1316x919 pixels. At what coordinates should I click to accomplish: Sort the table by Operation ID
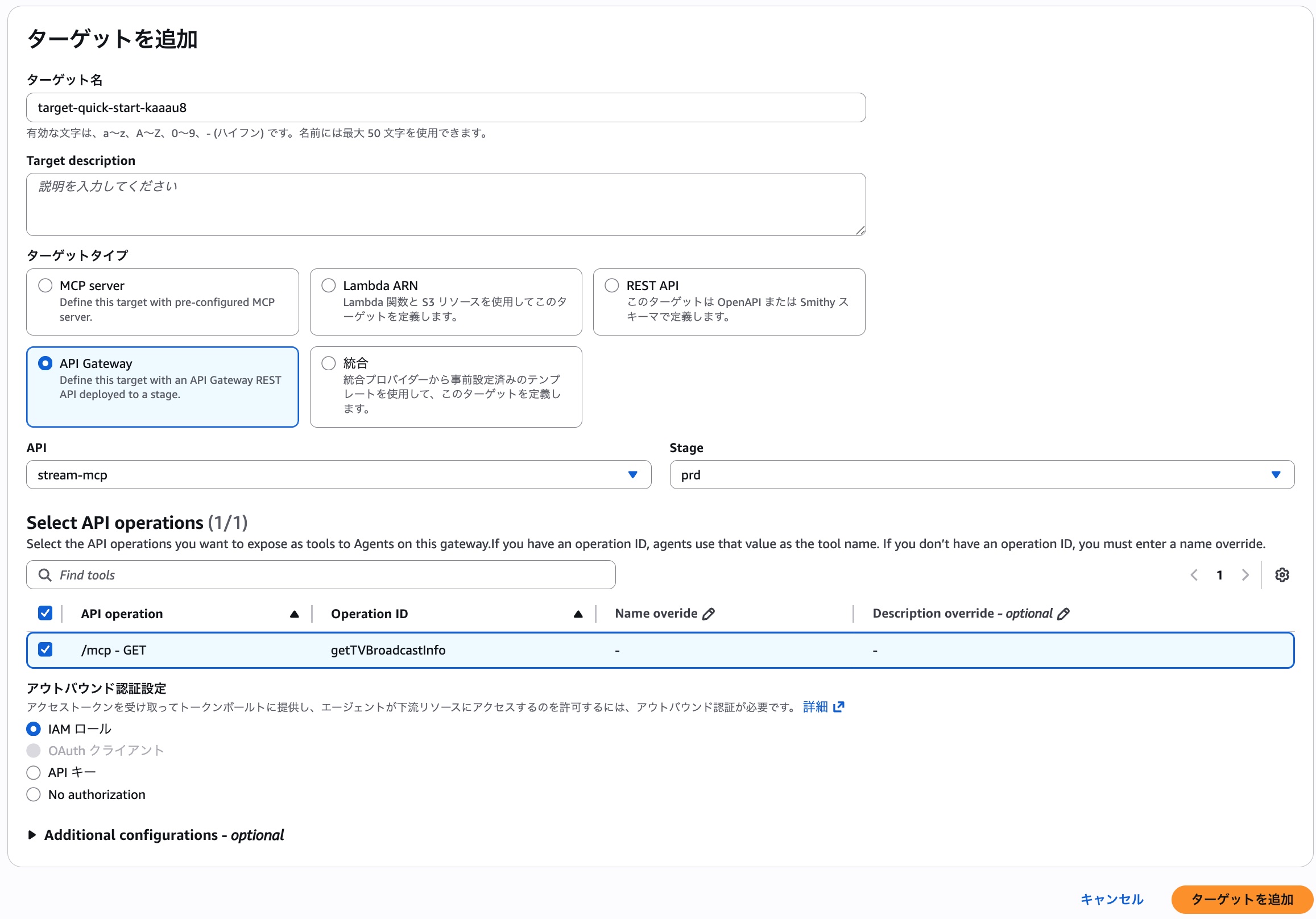coord(578,614)
